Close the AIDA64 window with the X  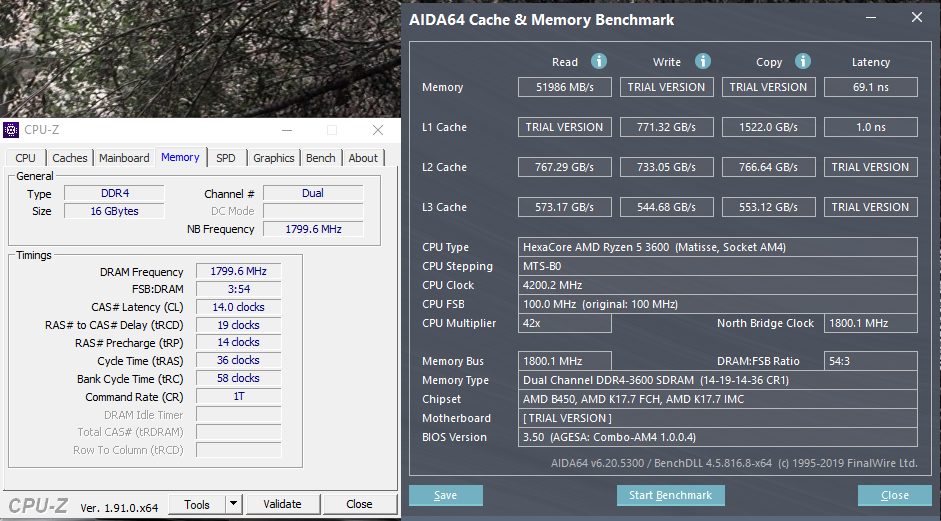coord(916,17)
